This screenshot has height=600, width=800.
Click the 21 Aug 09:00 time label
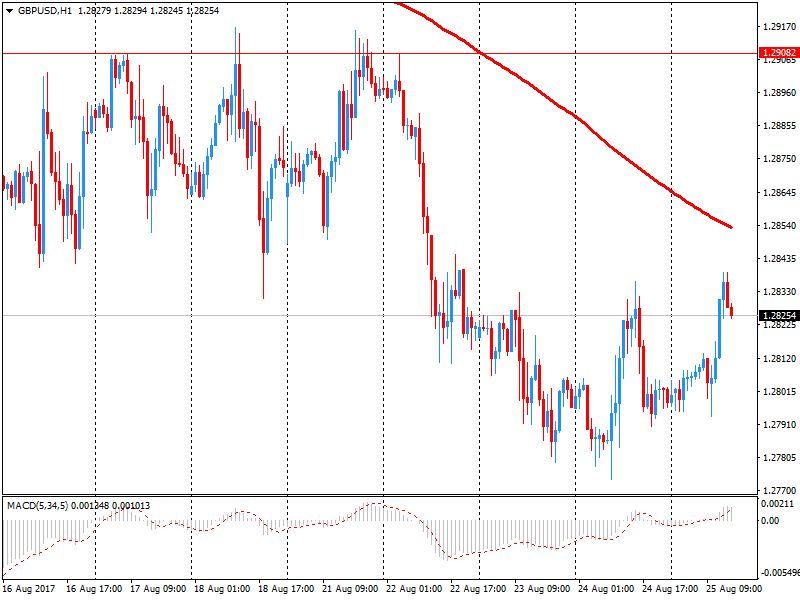coord(350,589)
